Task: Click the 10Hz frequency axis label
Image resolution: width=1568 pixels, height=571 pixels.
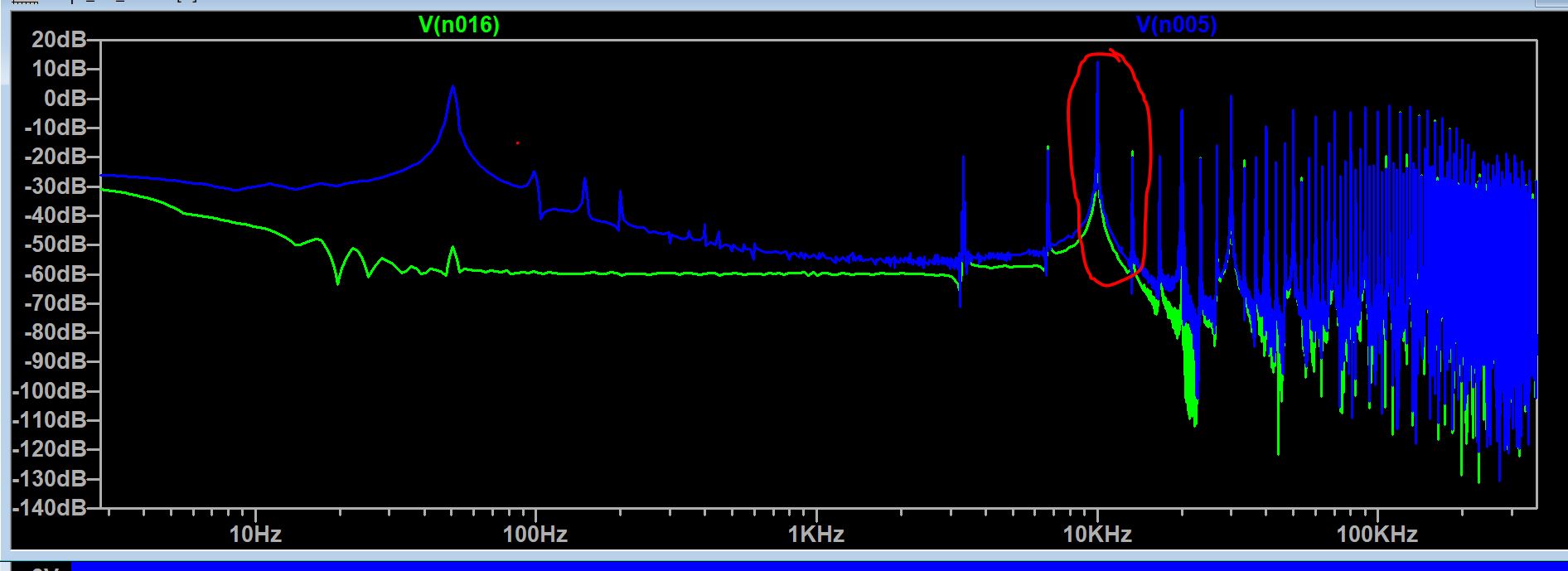Action: (255, 535)
